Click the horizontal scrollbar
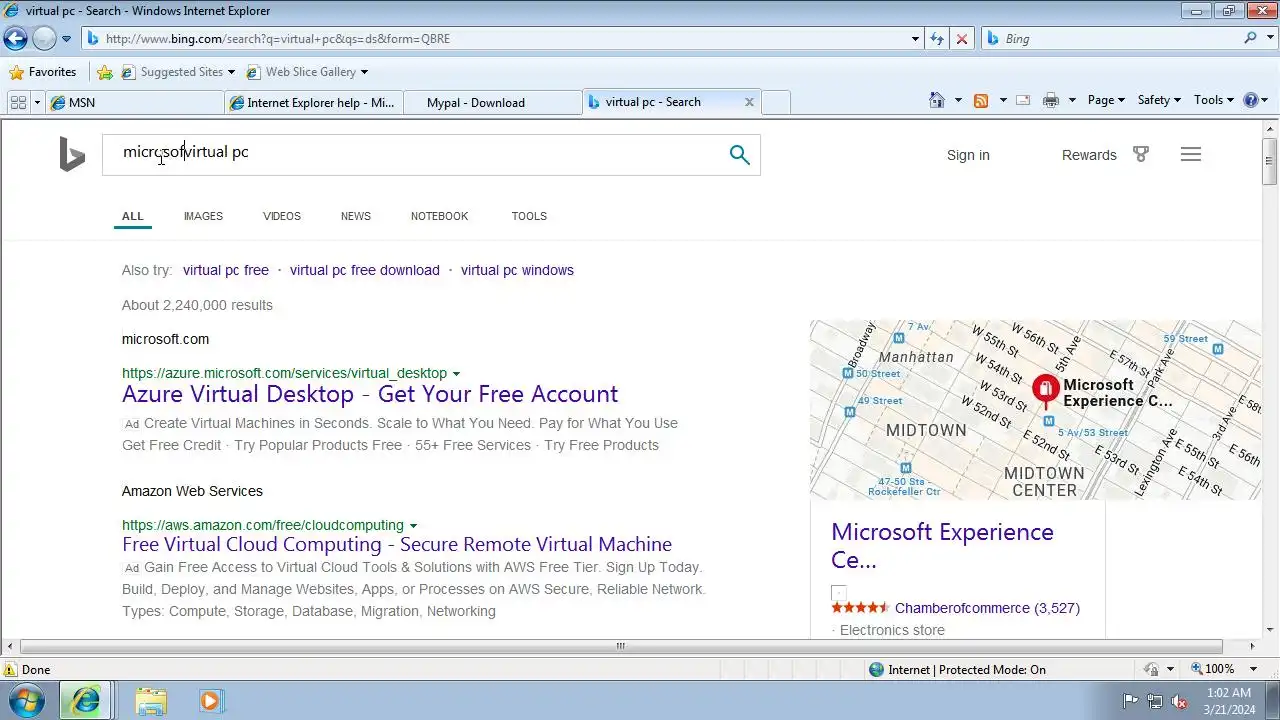This screenshot has height=720, width=1280. tap(620, 646)
